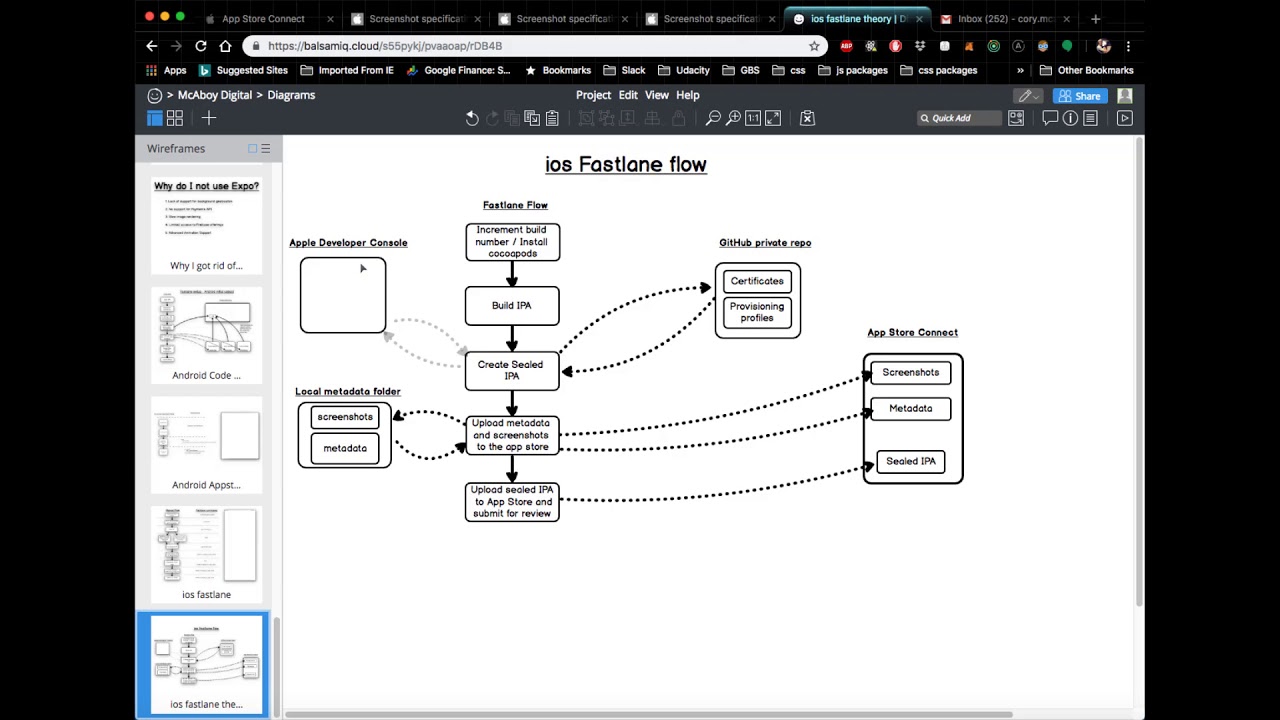
Task: Open the Project menu
Action: (593, 95)
